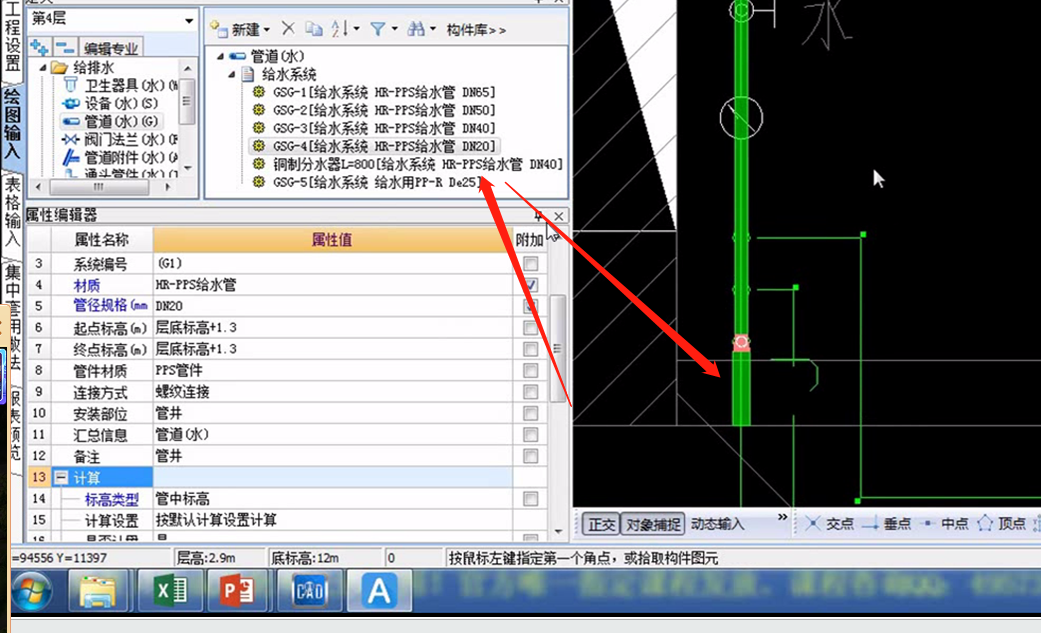The height and width of the screenshot is (633, 1041).
Task: Toggle the 正交 ortho mode button
Action: (601, 524)
